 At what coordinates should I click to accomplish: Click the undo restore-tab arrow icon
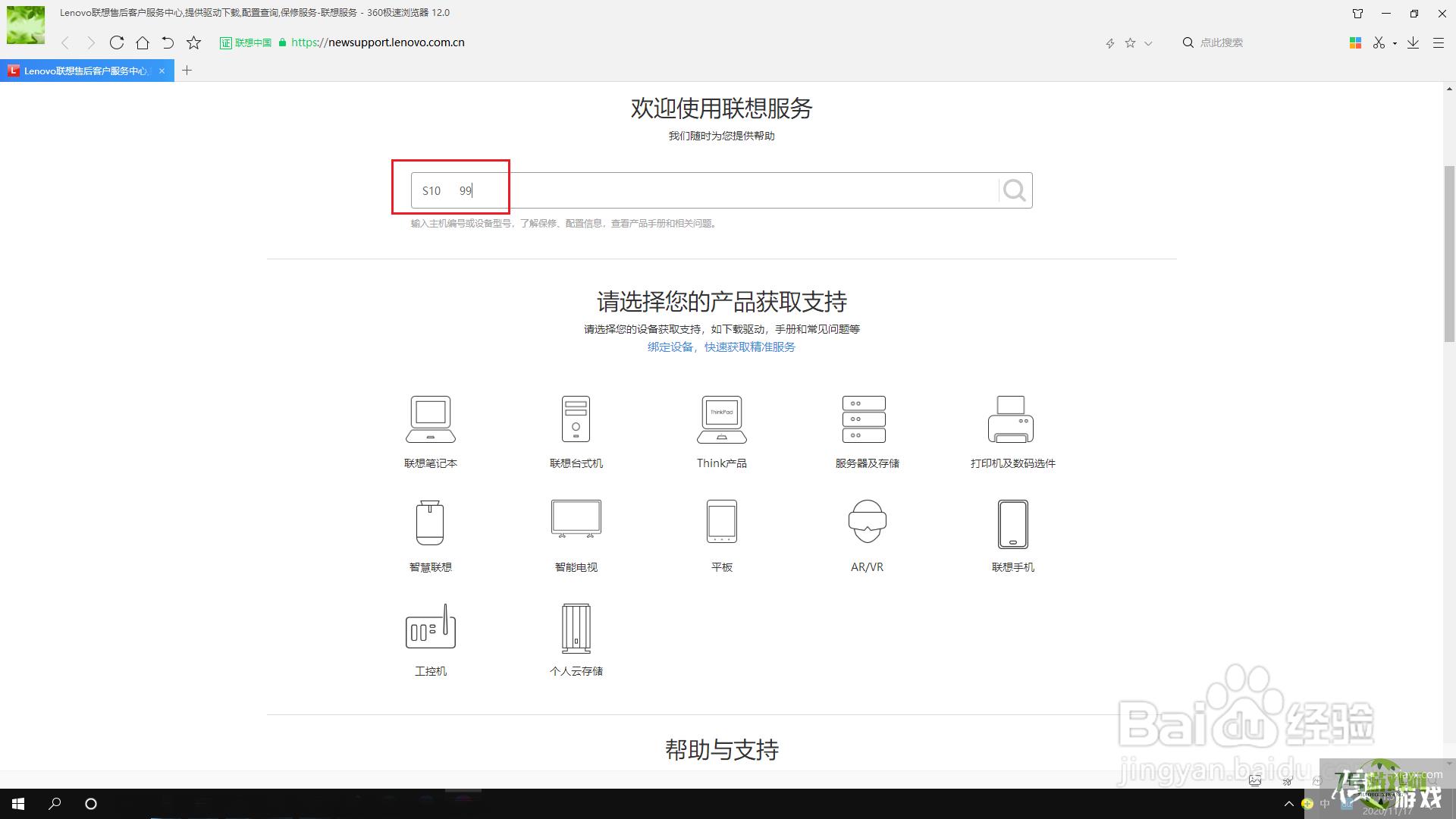tap(168, 42)
